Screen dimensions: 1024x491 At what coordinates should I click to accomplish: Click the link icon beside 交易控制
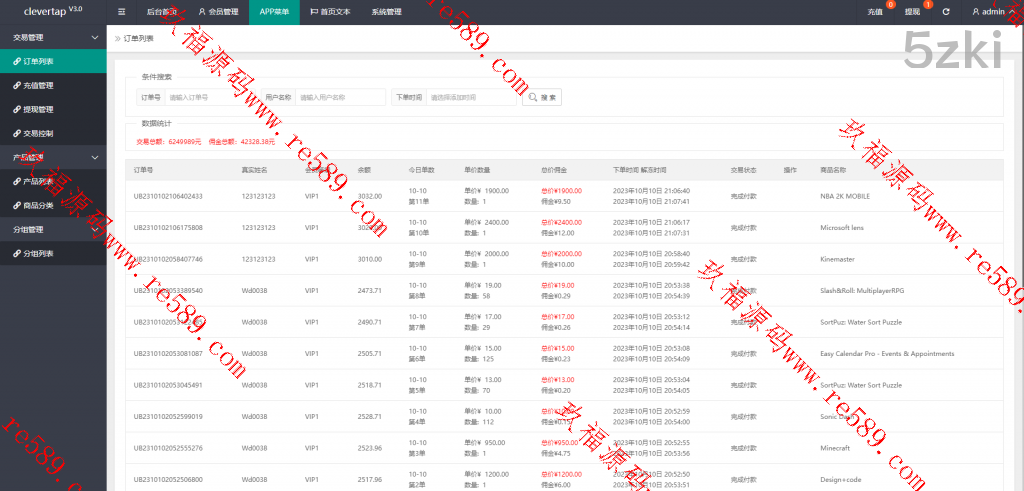pyautogui.click(x=16, y=133)
